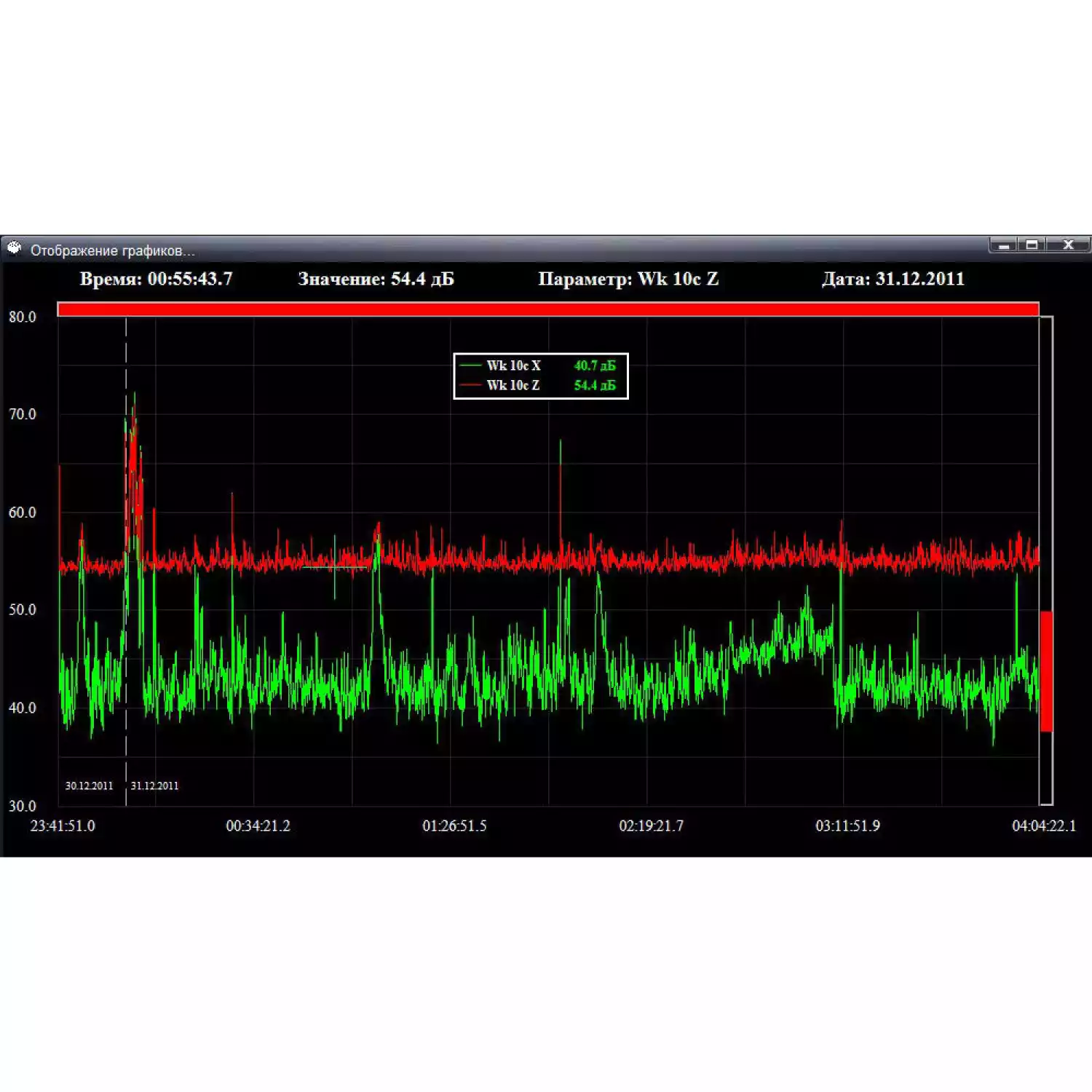Maximize the graph display window
This screenshot has height=1092, width=1092.
1032,245
